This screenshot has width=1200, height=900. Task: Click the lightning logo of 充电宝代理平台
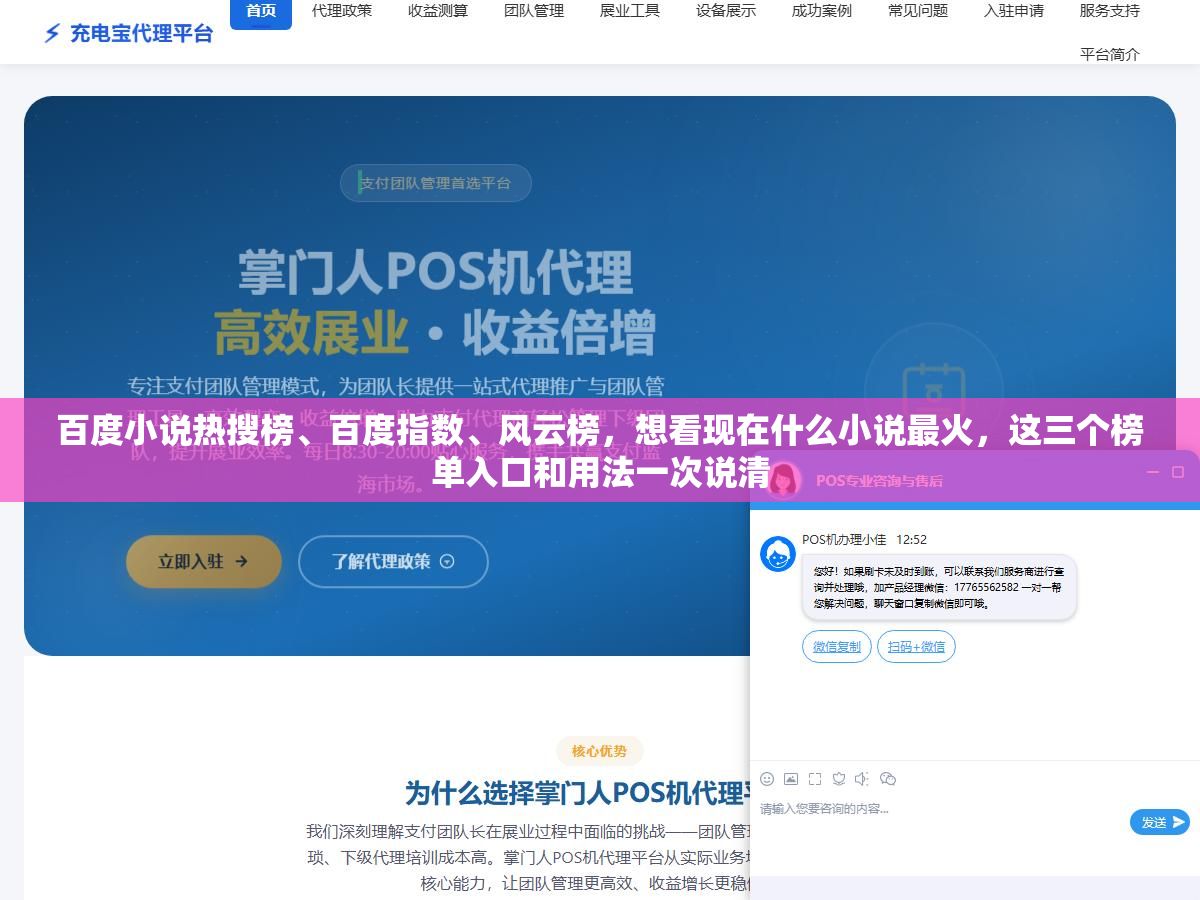coord(52,33)
